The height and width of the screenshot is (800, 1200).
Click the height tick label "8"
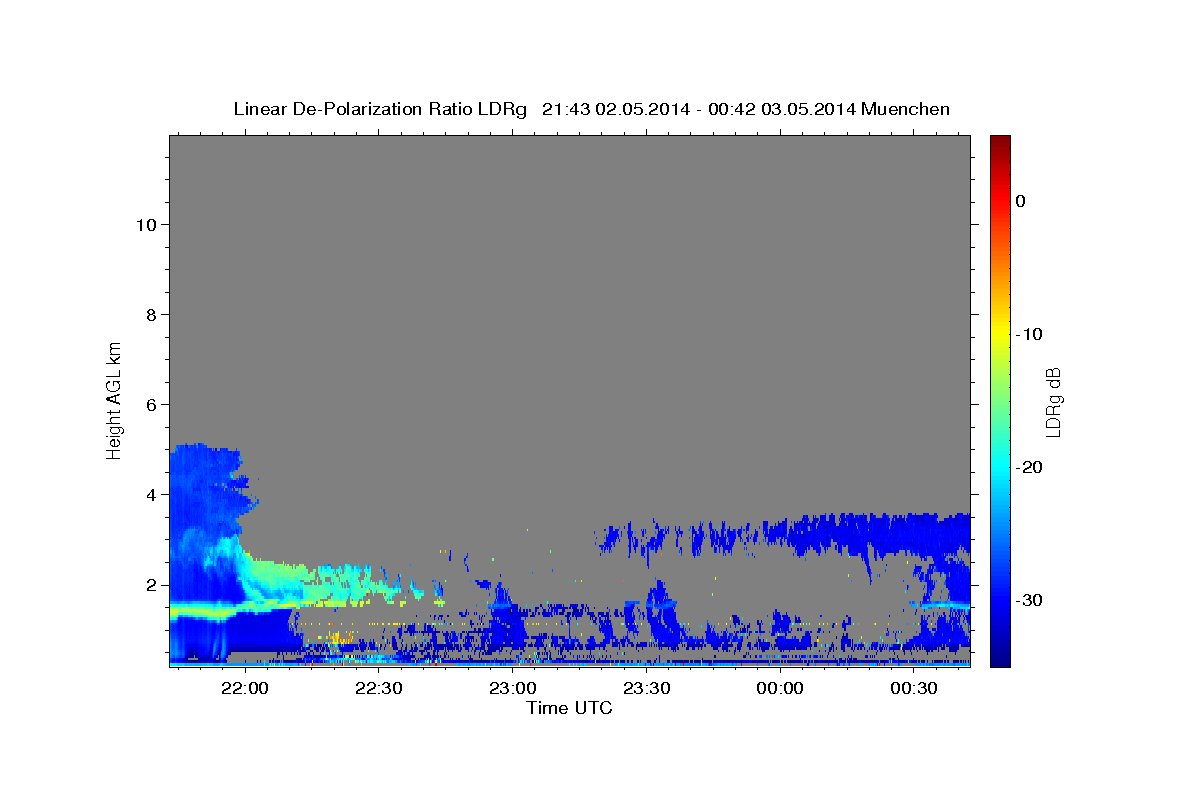point(150,315)
